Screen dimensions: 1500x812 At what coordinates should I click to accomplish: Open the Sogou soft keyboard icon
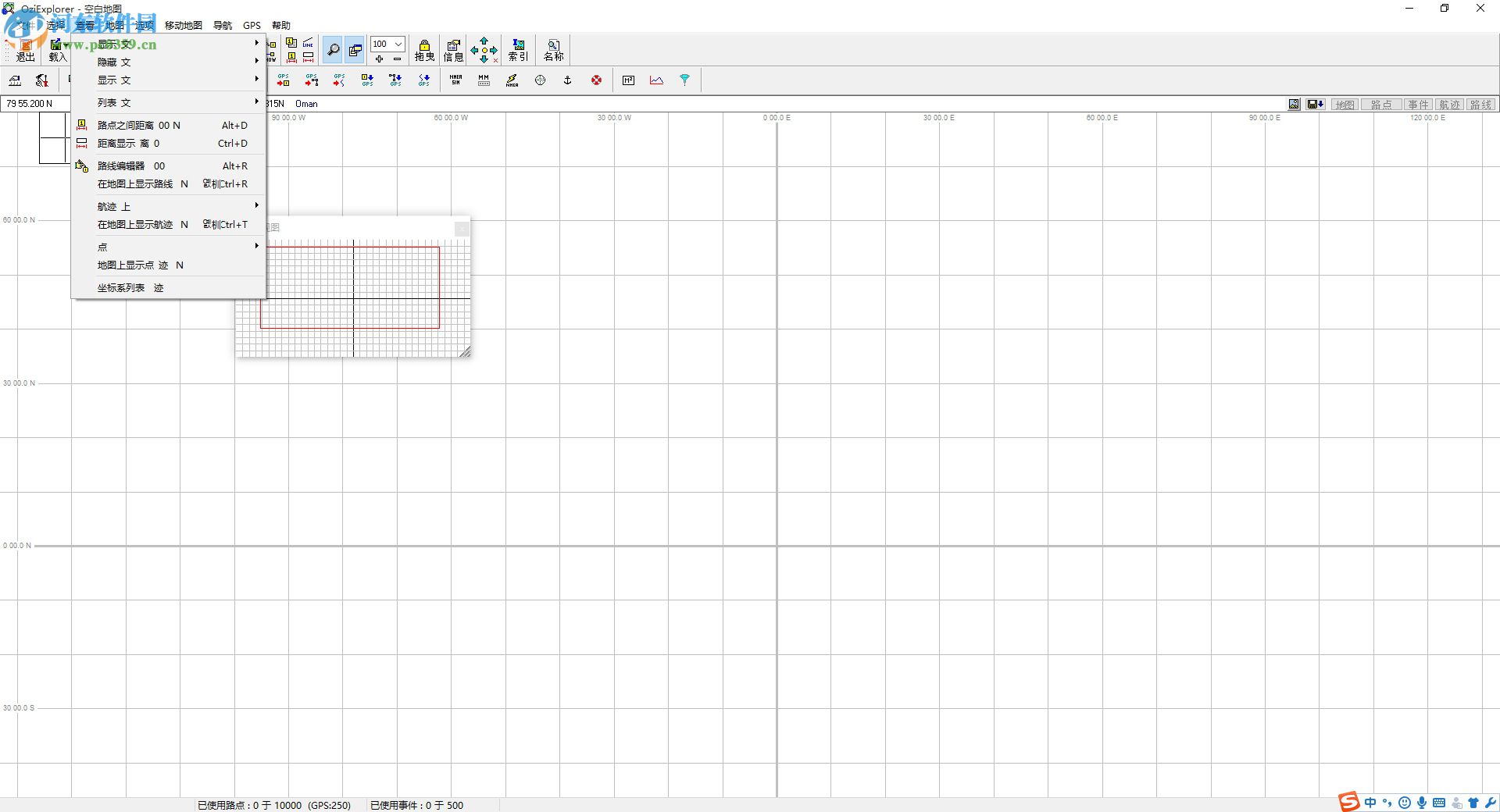tap(1439, 803)
